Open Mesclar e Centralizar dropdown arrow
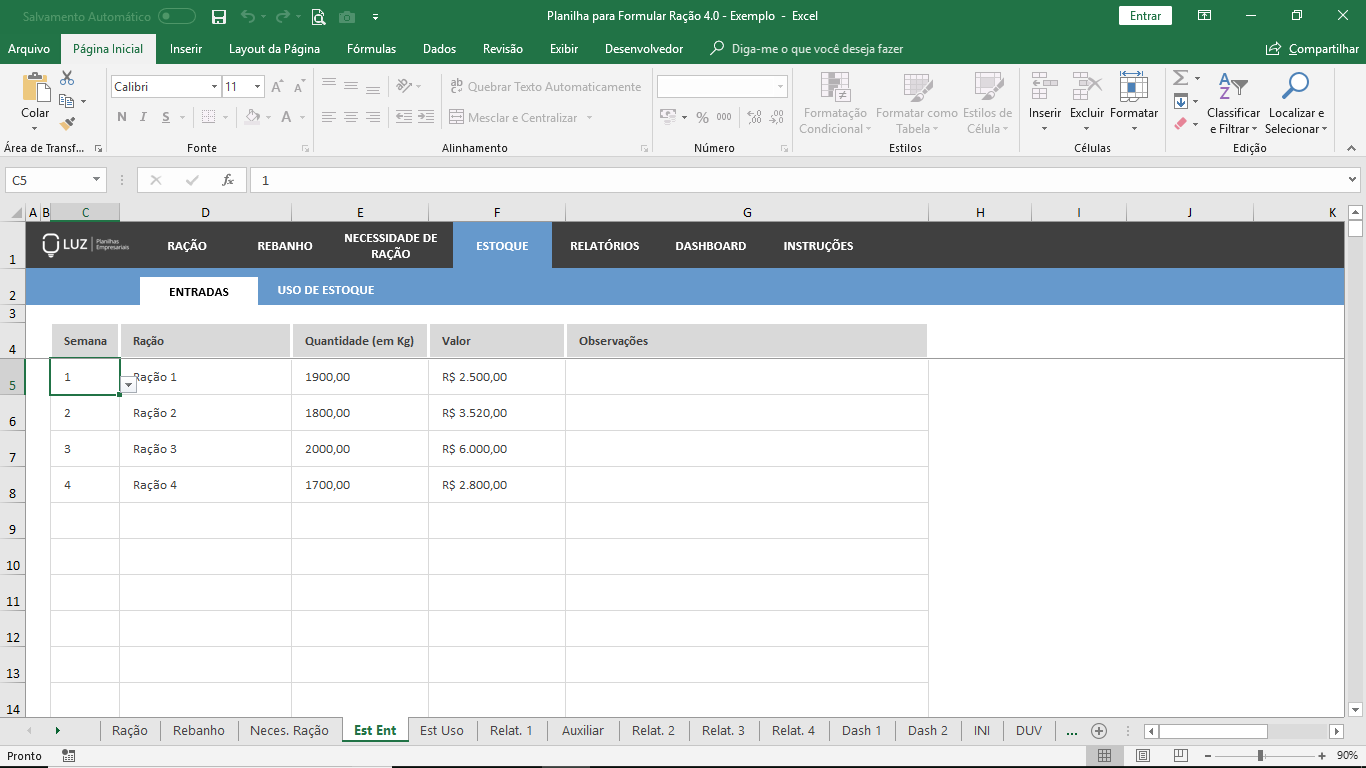 point(589,117)
